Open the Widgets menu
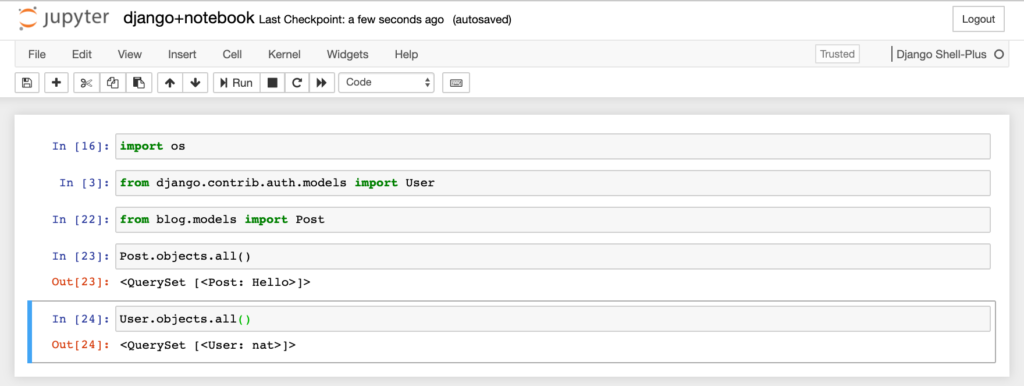 [x=347, y=54]
